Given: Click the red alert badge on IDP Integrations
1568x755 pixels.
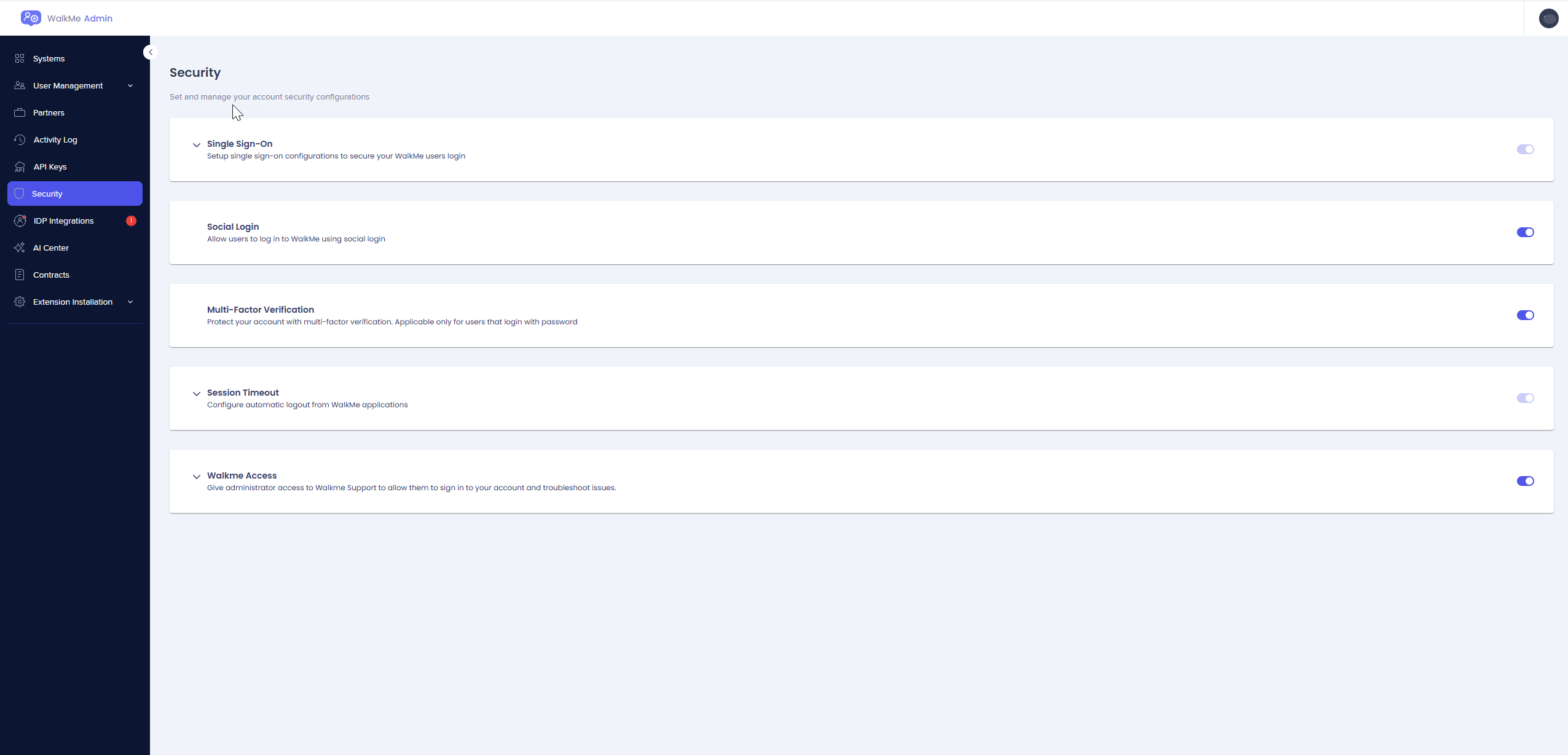Looking at the screenshot, I should [x=131, y=221].
